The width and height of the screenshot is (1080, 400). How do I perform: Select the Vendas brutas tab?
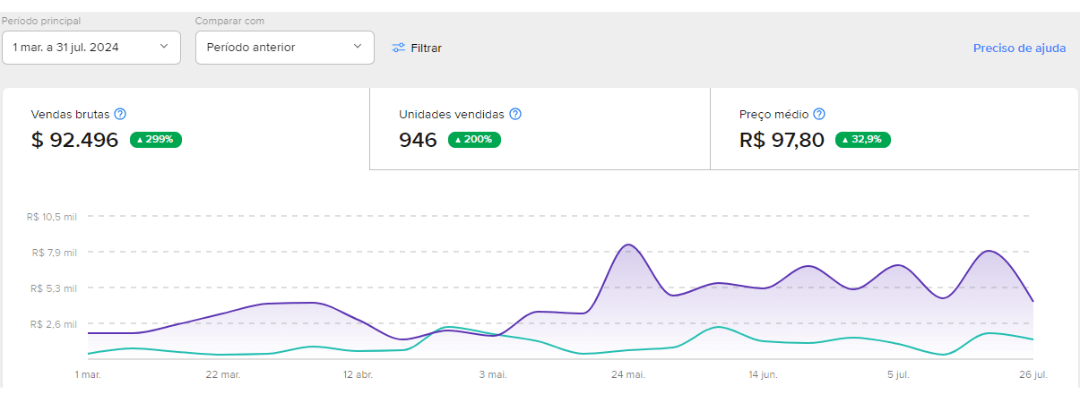tap(186, 129)
